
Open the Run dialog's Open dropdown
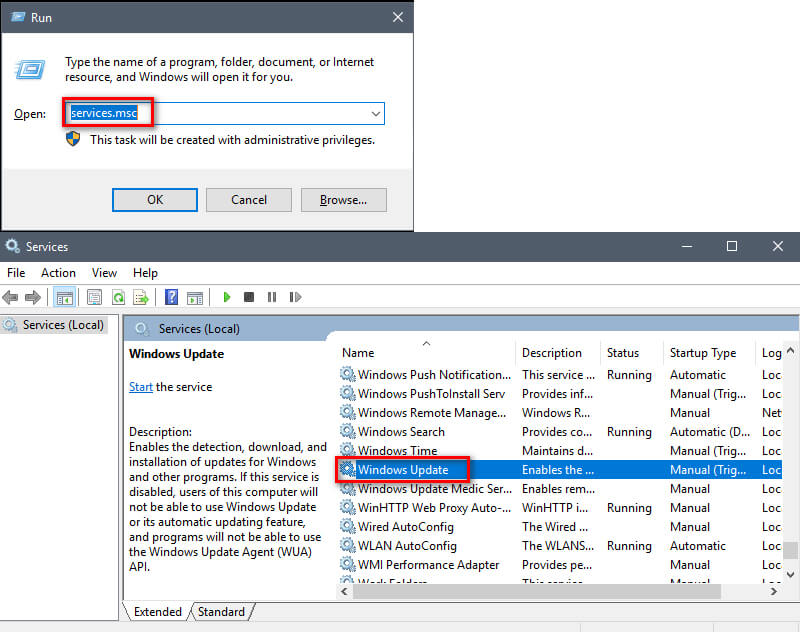374,113
